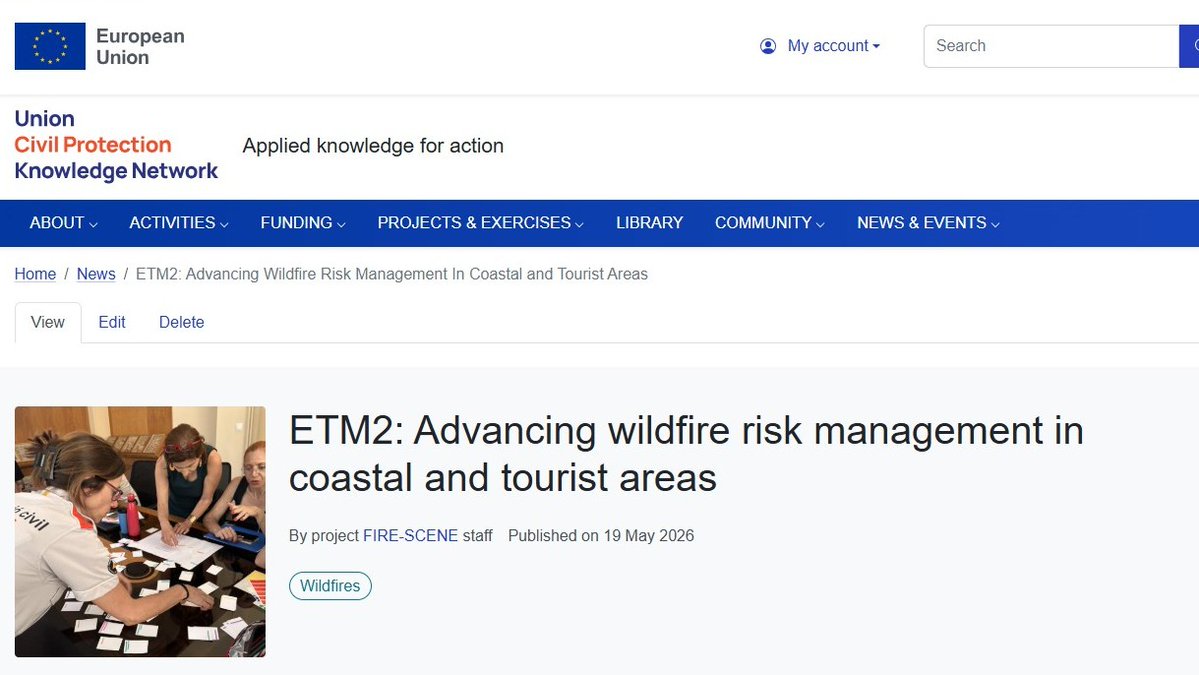Expand the COMMUNITY menu
1199x675 pixels.
769,222
